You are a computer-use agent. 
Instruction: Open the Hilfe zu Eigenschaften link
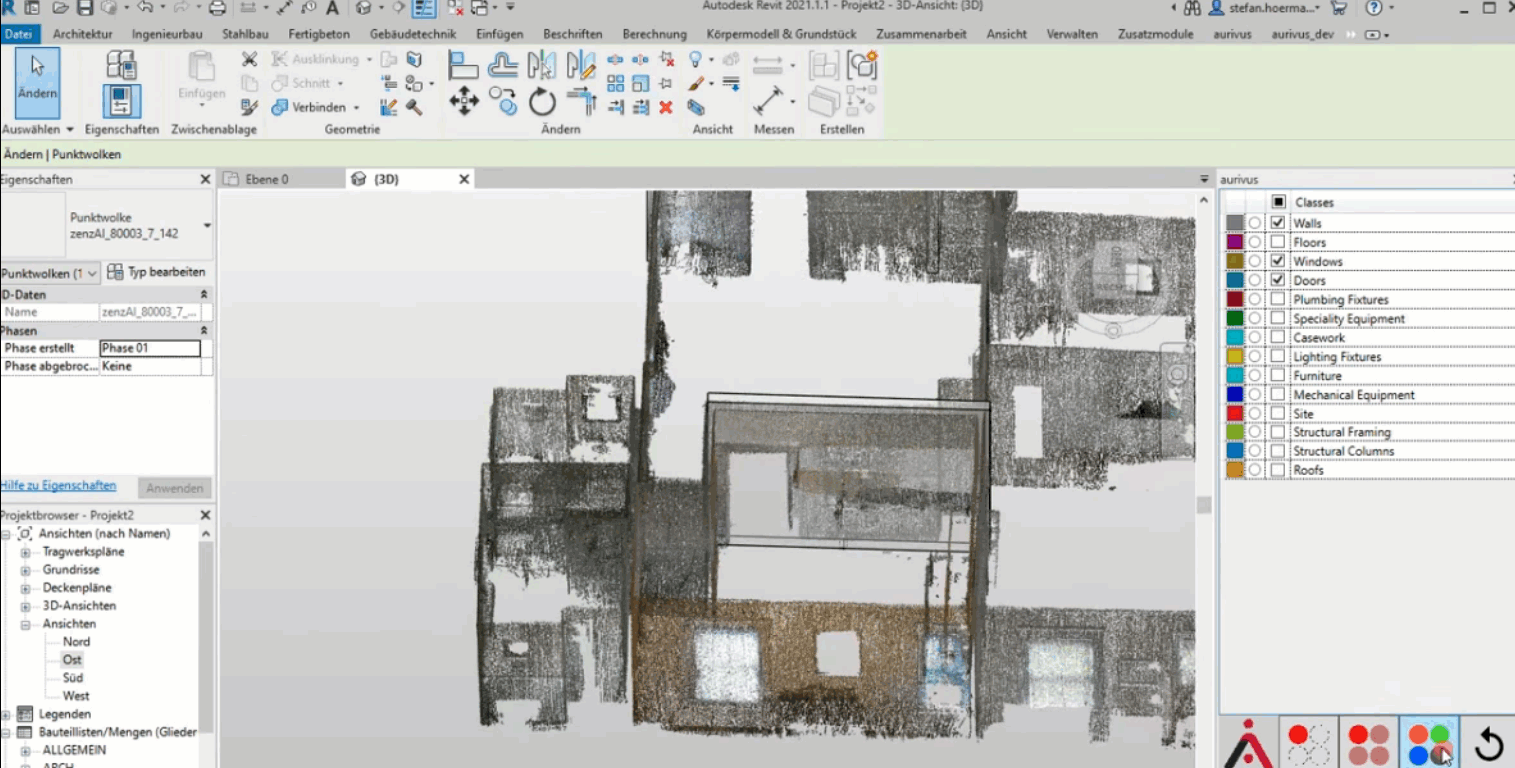click(x=58, y=486)
